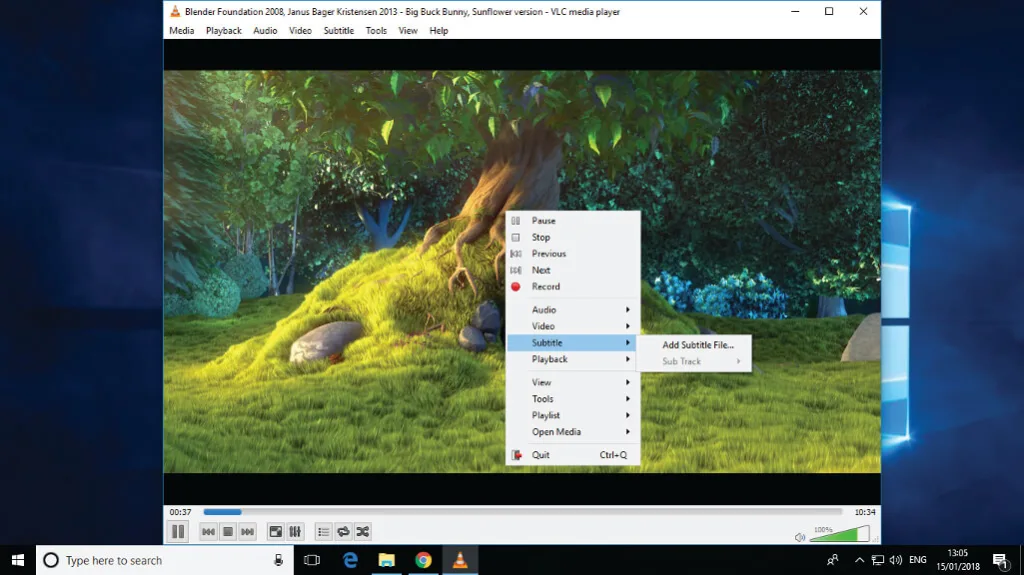Expand View submenu in context menu

tap(573, 382)
